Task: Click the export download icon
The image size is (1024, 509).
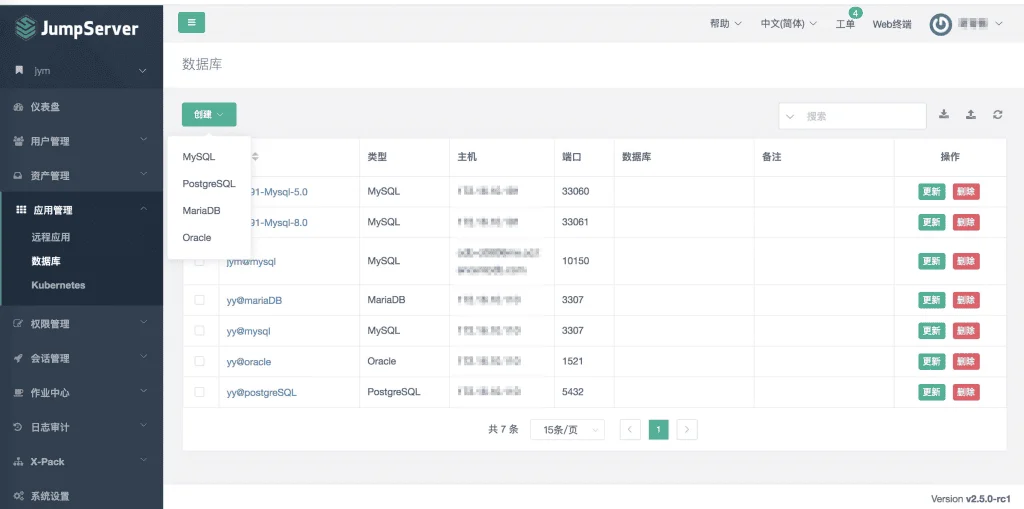Action: coord(944,114)
